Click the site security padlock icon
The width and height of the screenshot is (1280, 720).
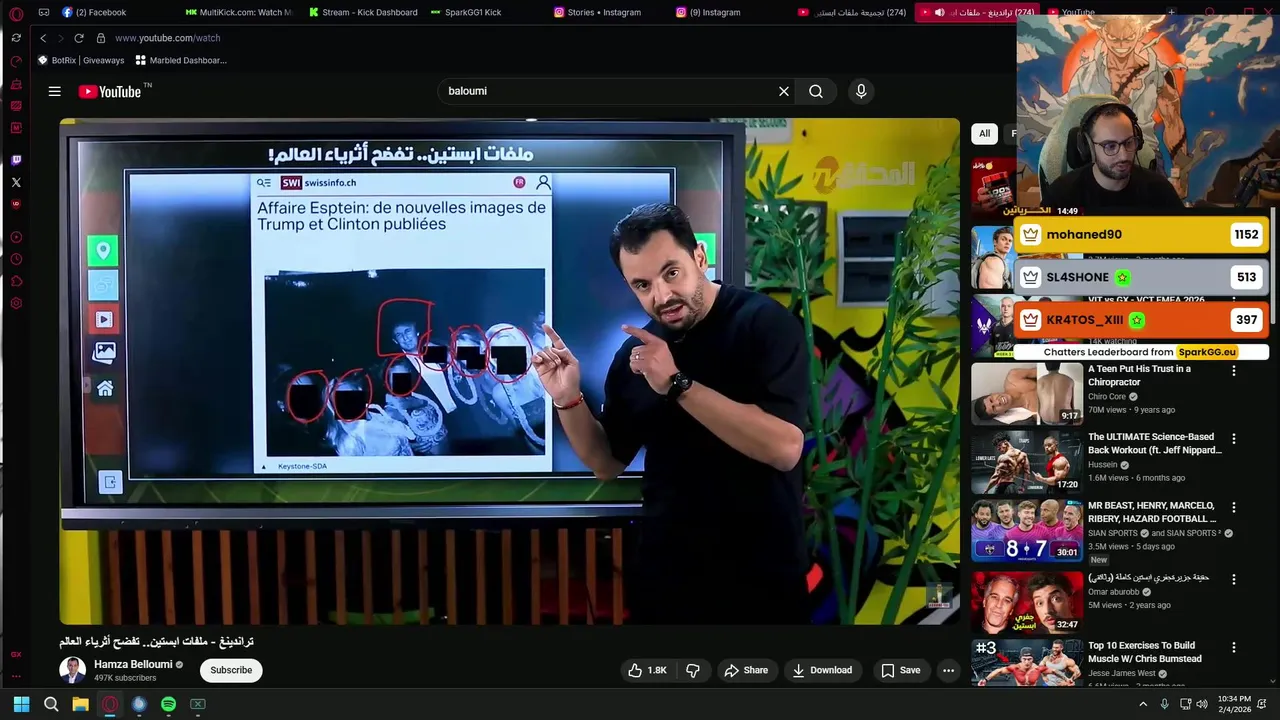pos(101,38)
